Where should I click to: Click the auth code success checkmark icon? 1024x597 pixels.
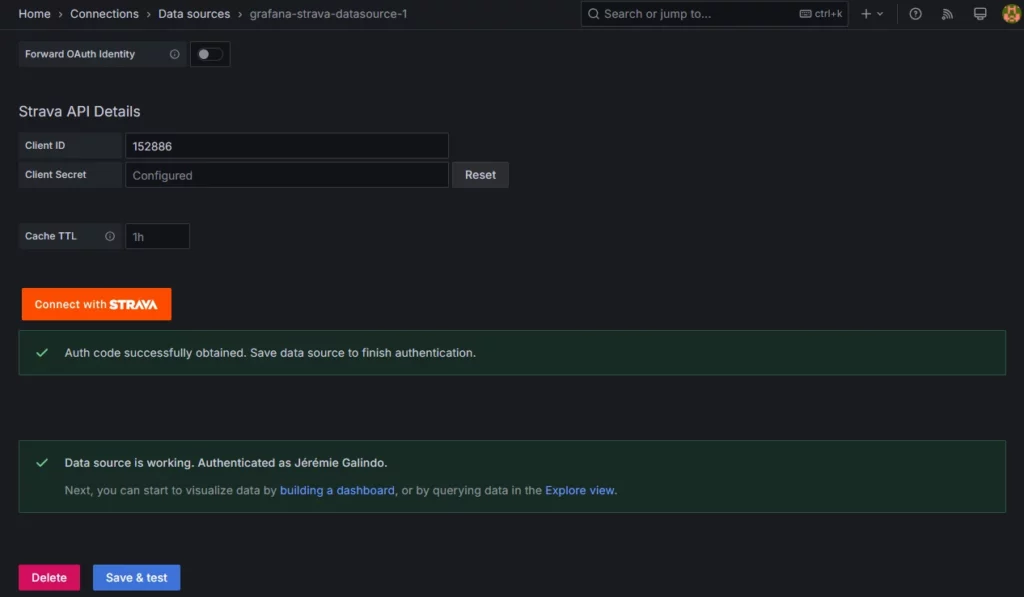point(42,353)
